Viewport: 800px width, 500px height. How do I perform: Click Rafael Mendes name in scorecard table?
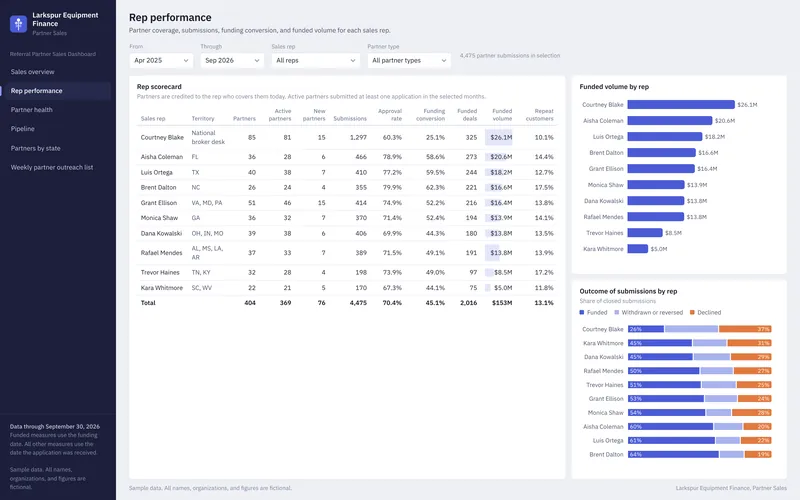pos(161,253)
